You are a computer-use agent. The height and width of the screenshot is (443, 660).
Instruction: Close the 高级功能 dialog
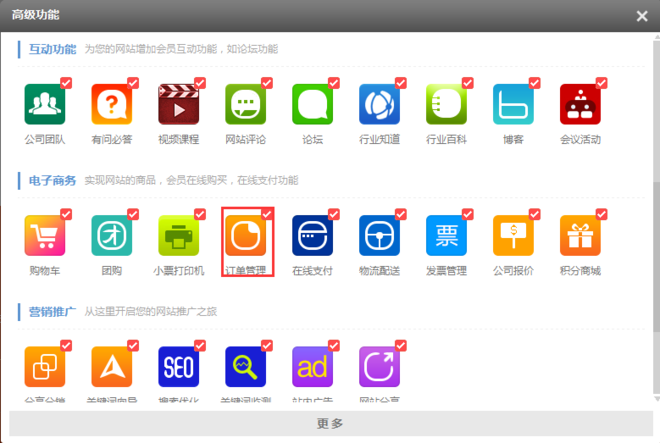pos(642,16)
